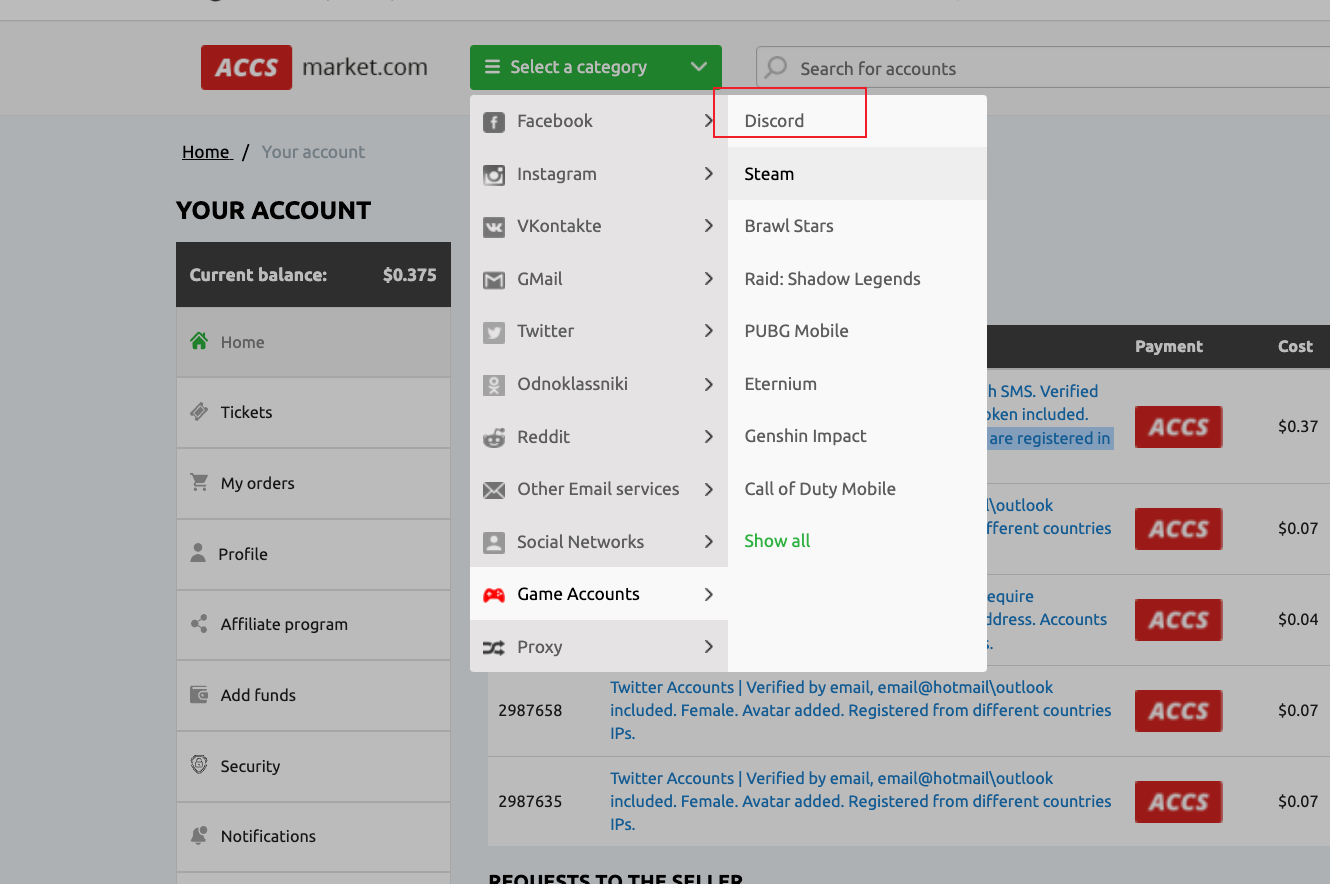
Task: Click the search magnifier icon
Action: pyautogui.click(x=775, y=68)
